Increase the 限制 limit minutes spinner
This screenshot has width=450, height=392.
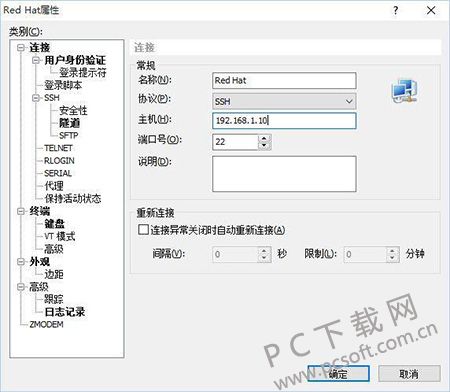coord(392,251)
